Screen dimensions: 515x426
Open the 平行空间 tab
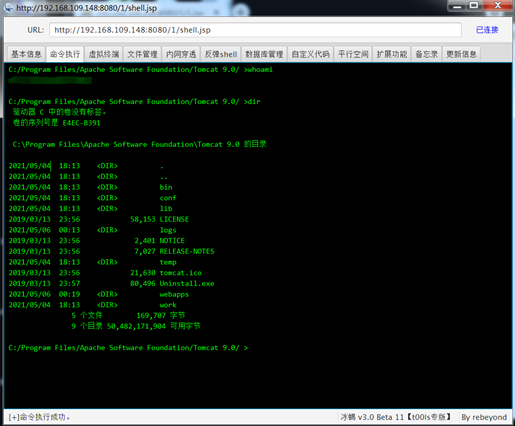click(x=353, y=54)
